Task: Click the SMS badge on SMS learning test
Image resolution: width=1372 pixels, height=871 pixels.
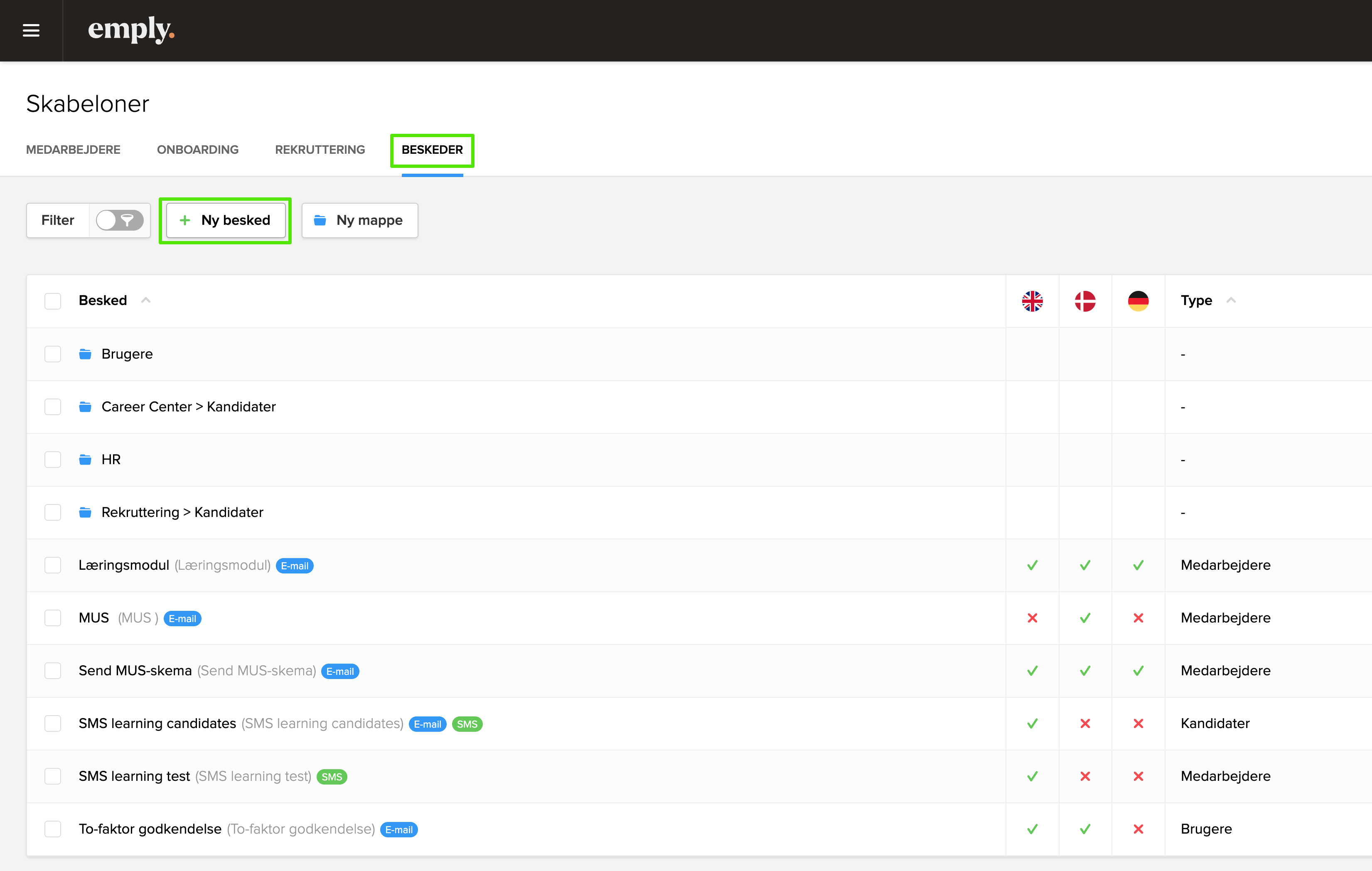Action: click(x=332, y=777)
